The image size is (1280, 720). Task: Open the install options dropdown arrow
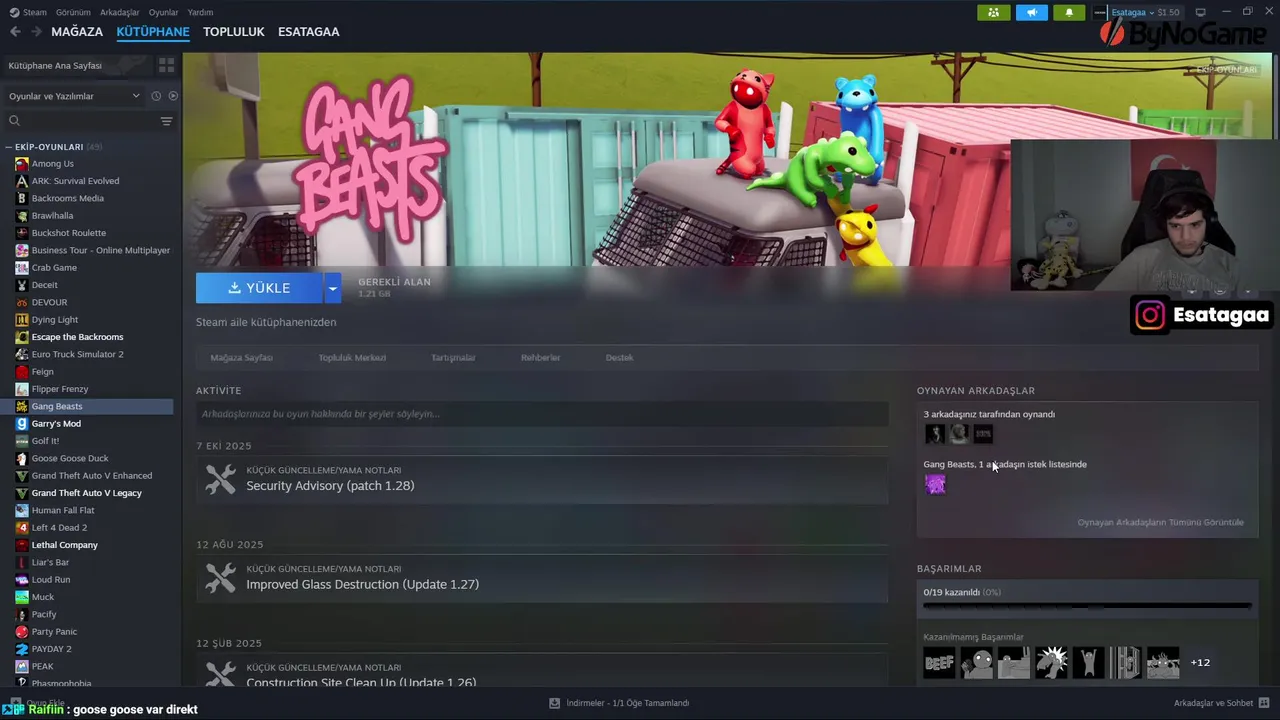[x=332, y=288]
